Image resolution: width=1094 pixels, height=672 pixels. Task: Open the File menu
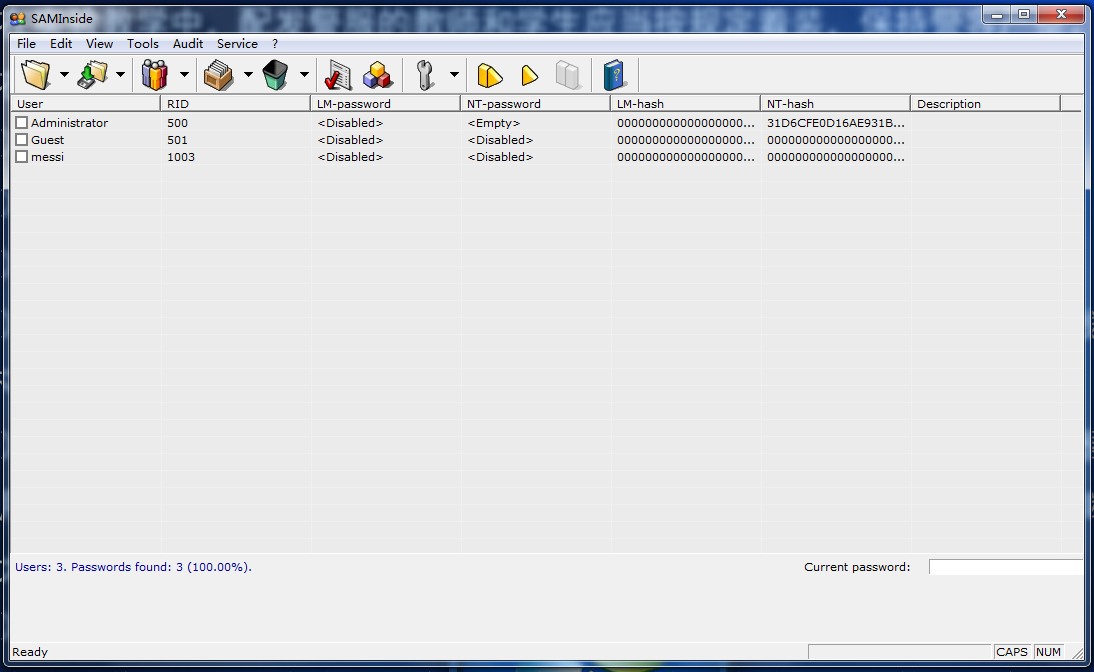pyautogui.click(x=27, y=43)
